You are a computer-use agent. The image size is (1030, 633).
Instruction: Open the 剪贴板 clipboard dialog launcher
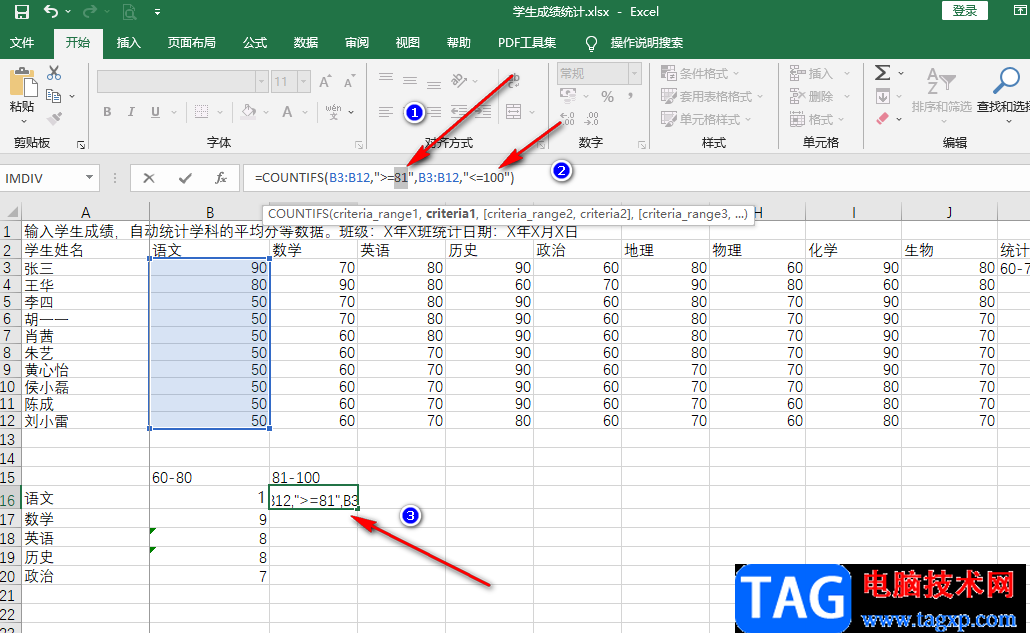point(81,144)
